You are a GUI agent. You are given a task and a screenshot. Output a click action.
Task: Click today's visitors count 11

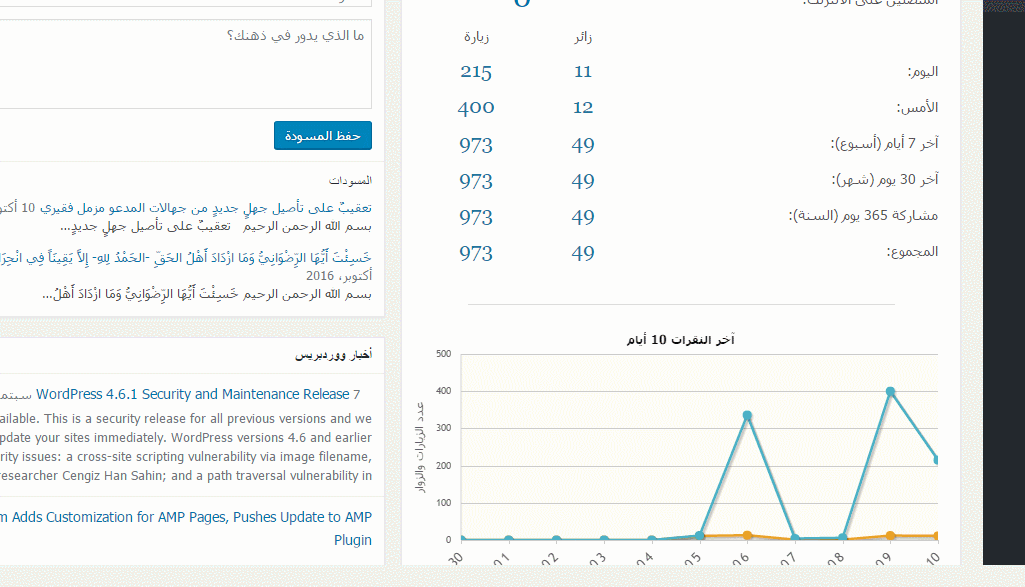pos(583,72)
